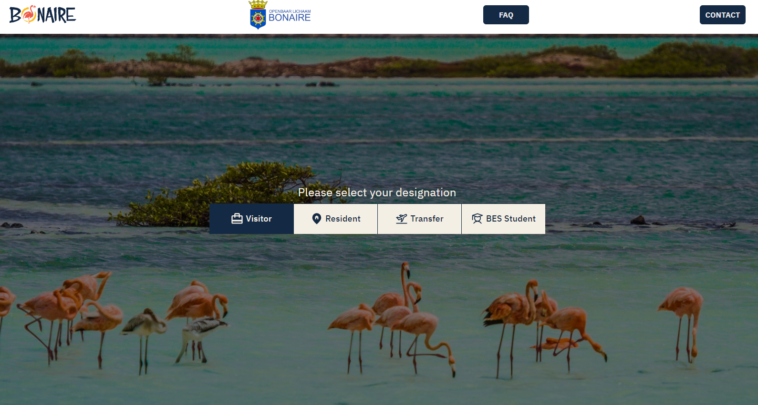
Task: Click the crown atop the crest emblem
Action: click(x=258, y=4)
